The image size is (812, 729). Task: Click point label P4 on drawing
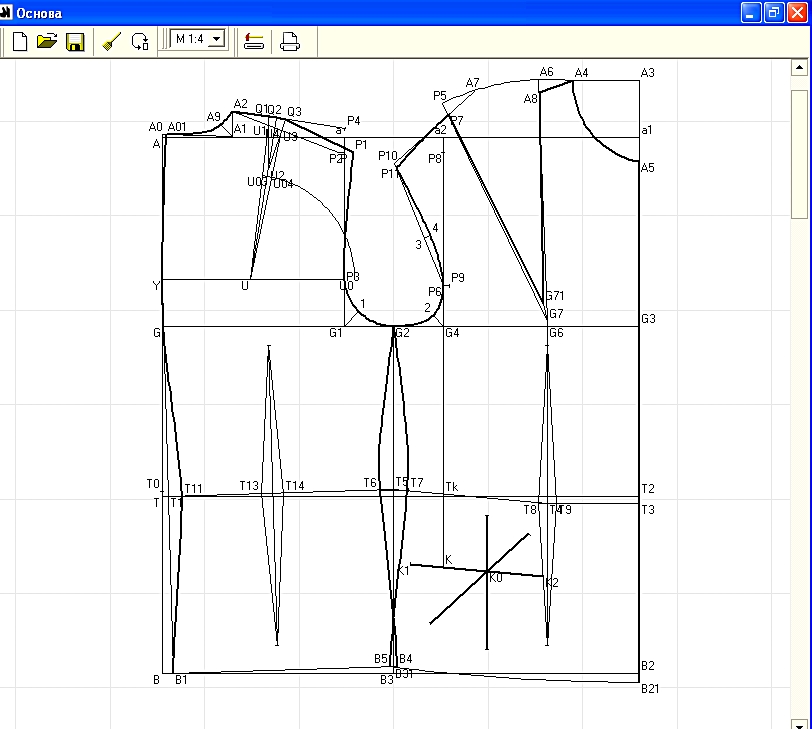tap(354, 121)
